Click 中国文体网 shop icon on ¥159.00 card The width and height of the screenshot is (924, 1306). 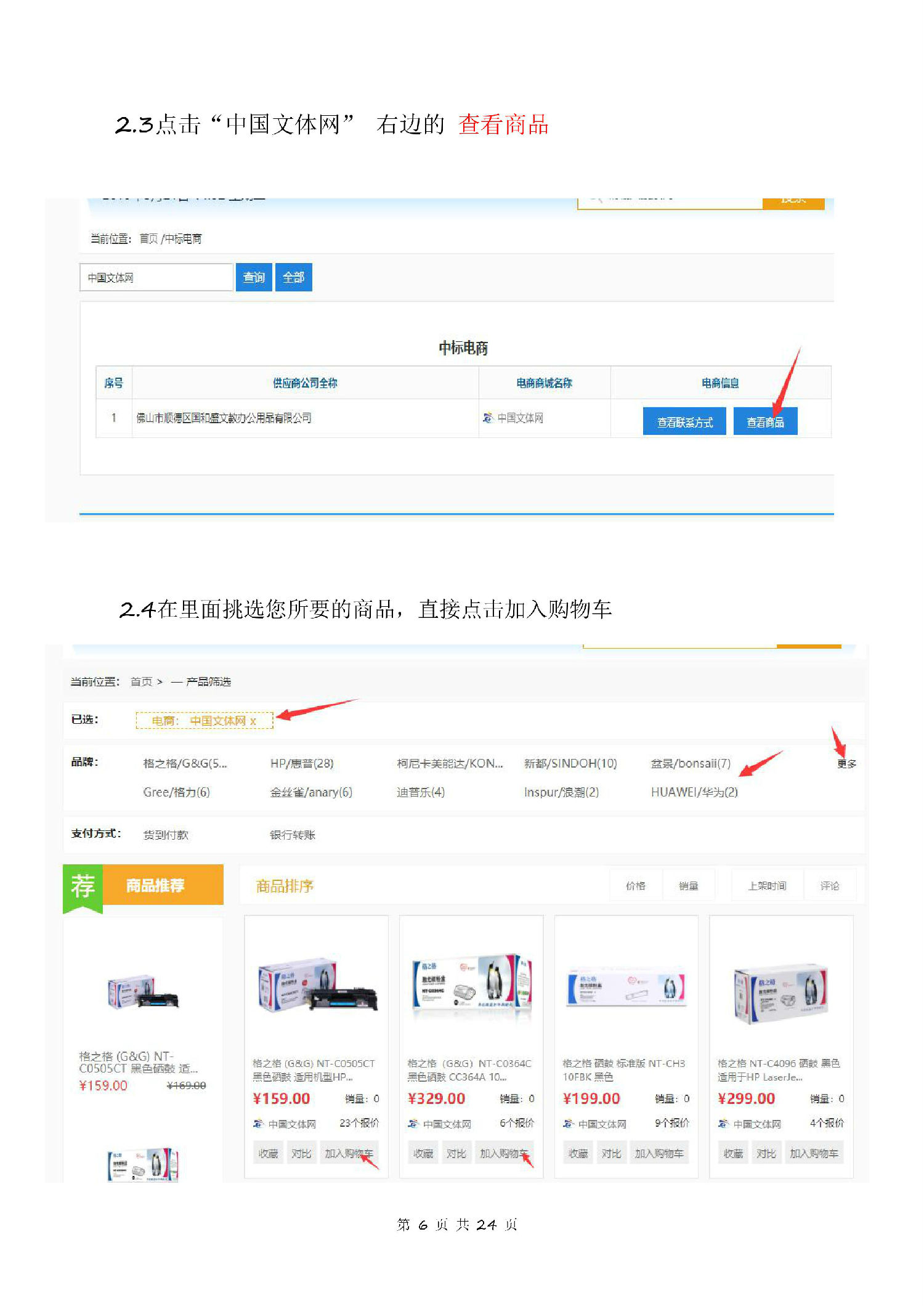[259, 1124]
